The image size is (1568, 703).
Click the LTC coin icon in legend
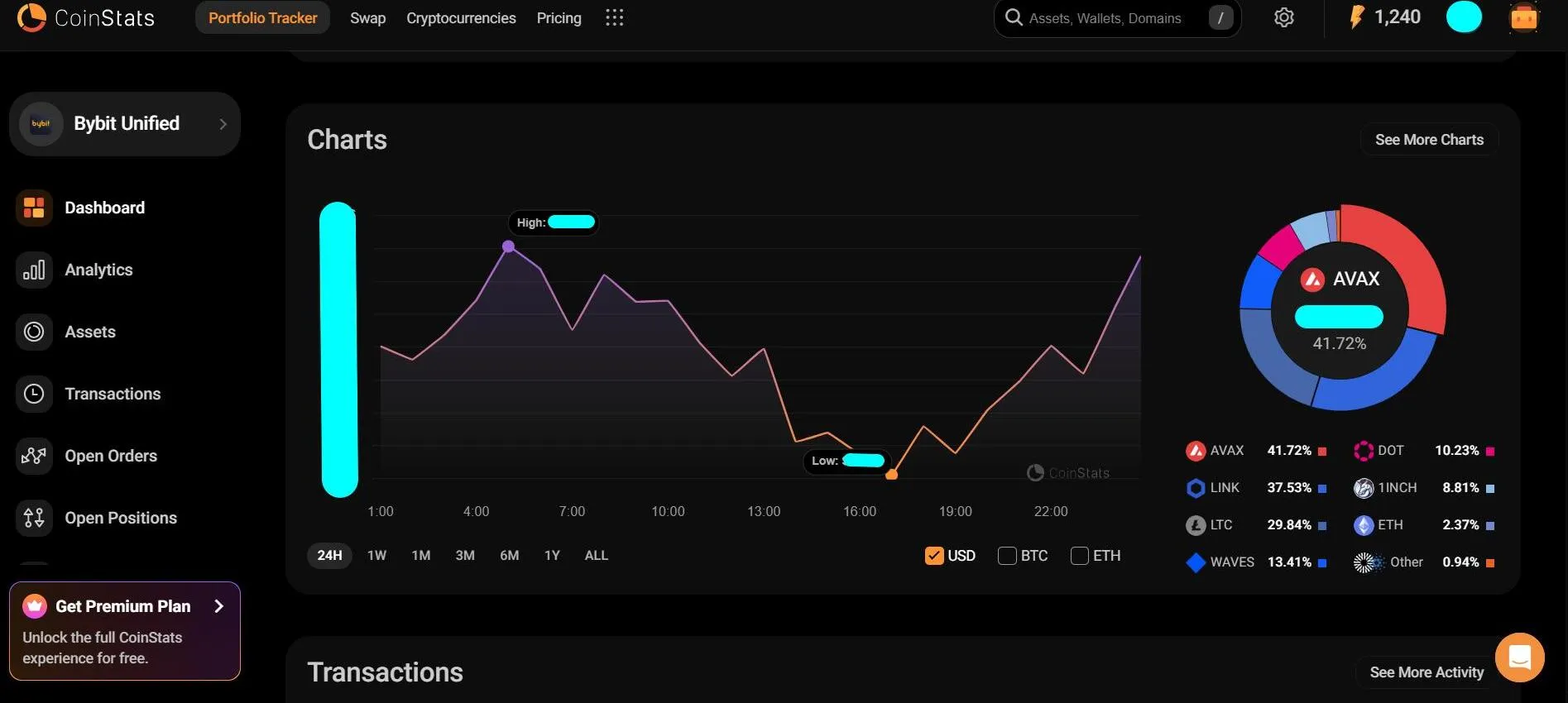pos(1196,525)
